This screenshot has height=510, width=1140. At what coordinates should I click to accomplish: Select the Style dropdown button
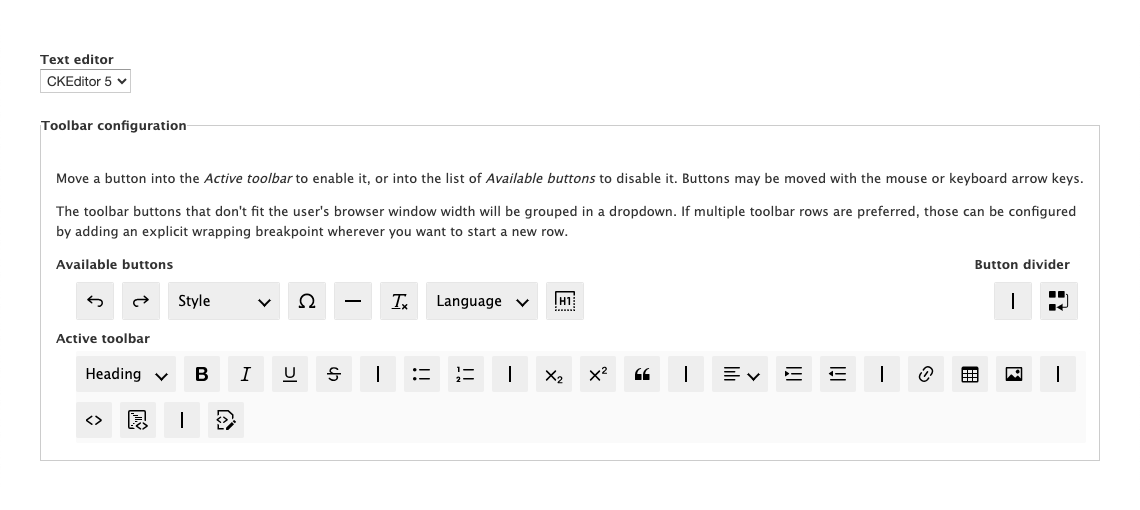point(224,301)
